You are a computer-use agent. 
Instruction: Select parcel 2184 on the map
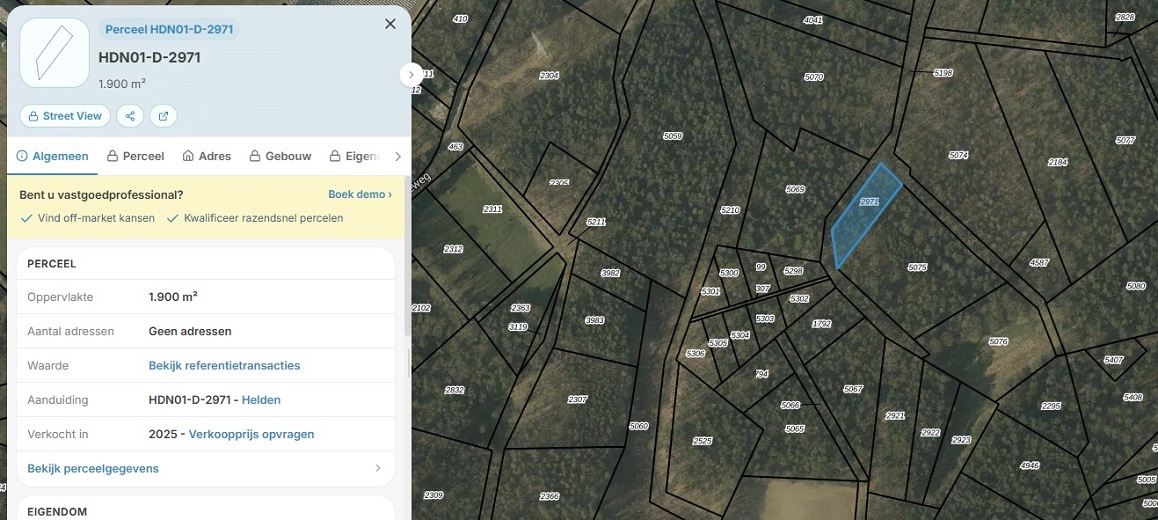(1058, 162)
